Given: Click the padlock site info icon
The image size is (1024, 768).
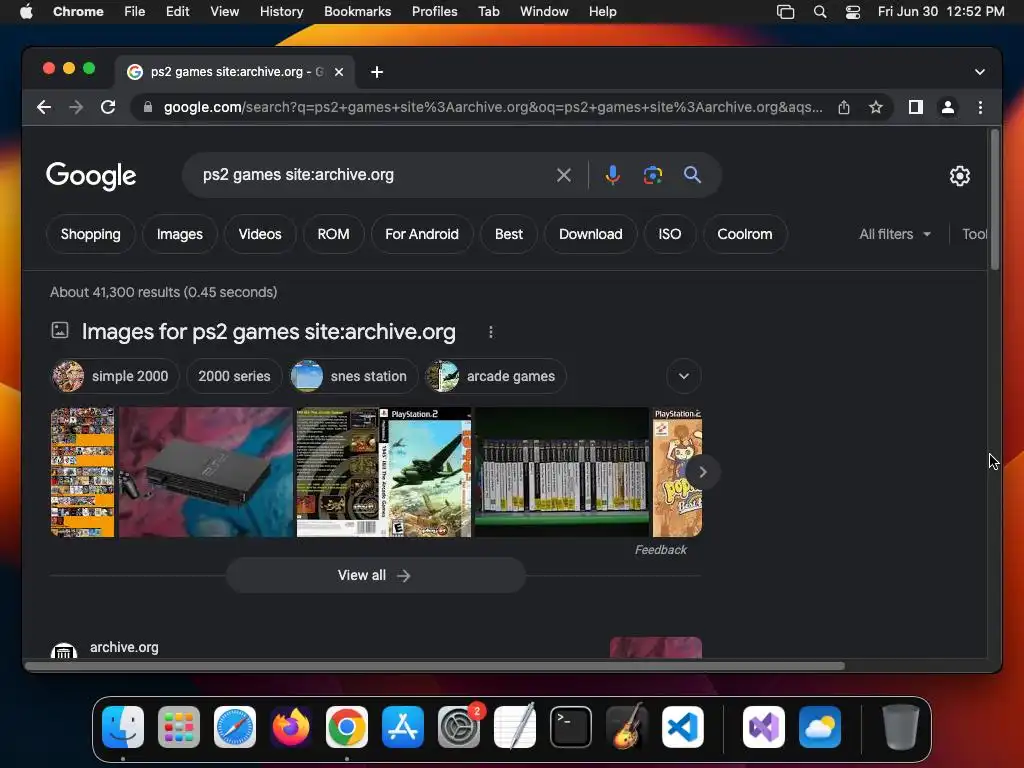Looking at the screenshot, I should (148, 107).
